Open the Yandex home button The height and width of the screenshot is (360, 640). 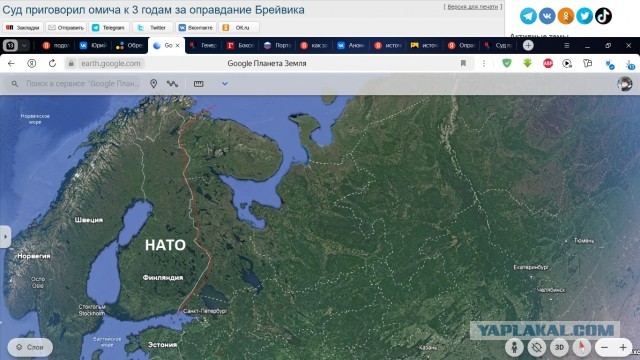click(31, 63)
